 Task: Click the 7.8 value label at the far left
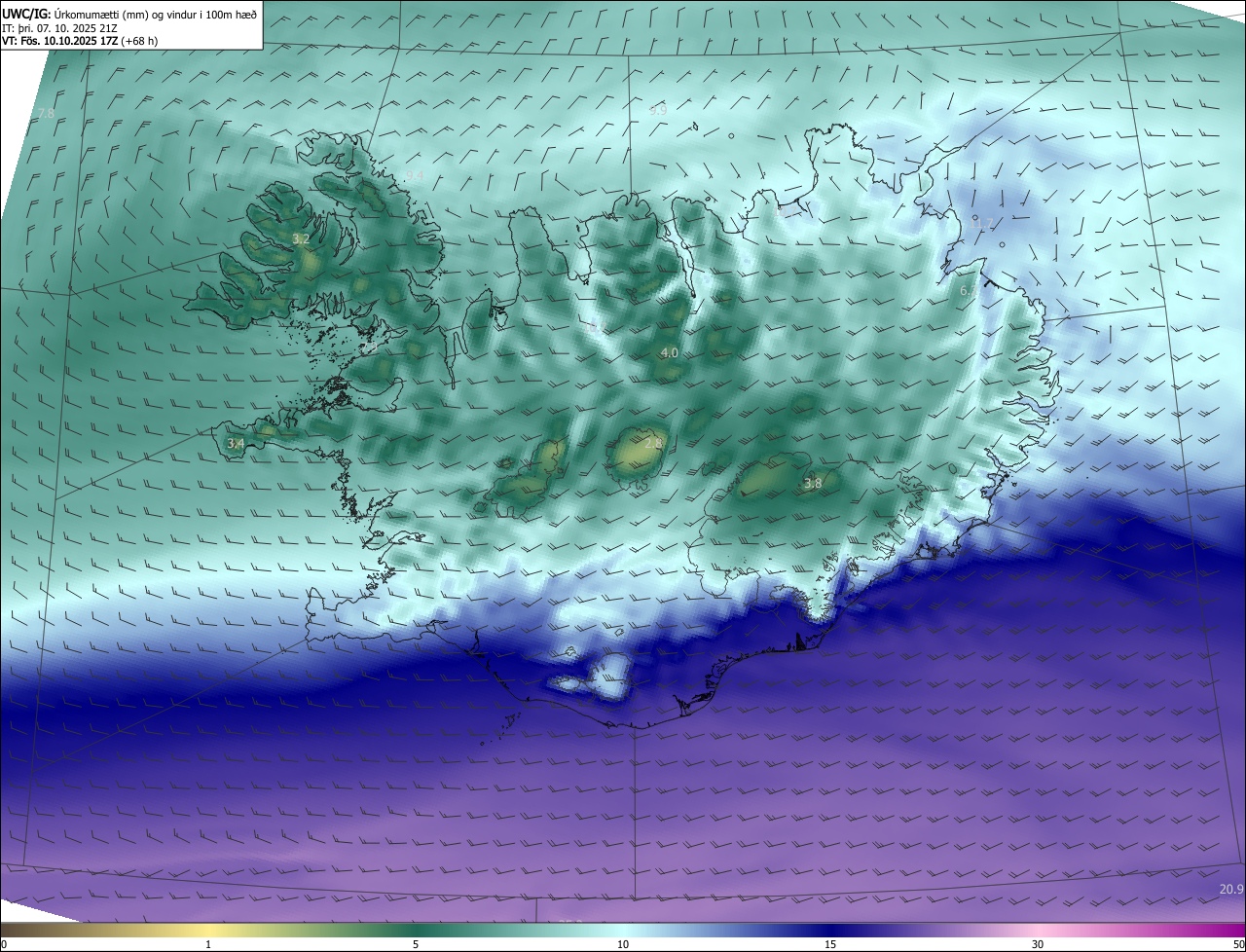[46, 114]
